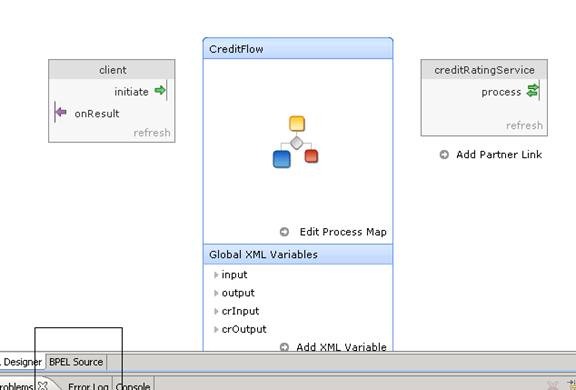Select the crInput variable name
Image resolution: width=576 pixels, height=390 pixels.
(x=240, y=311)
